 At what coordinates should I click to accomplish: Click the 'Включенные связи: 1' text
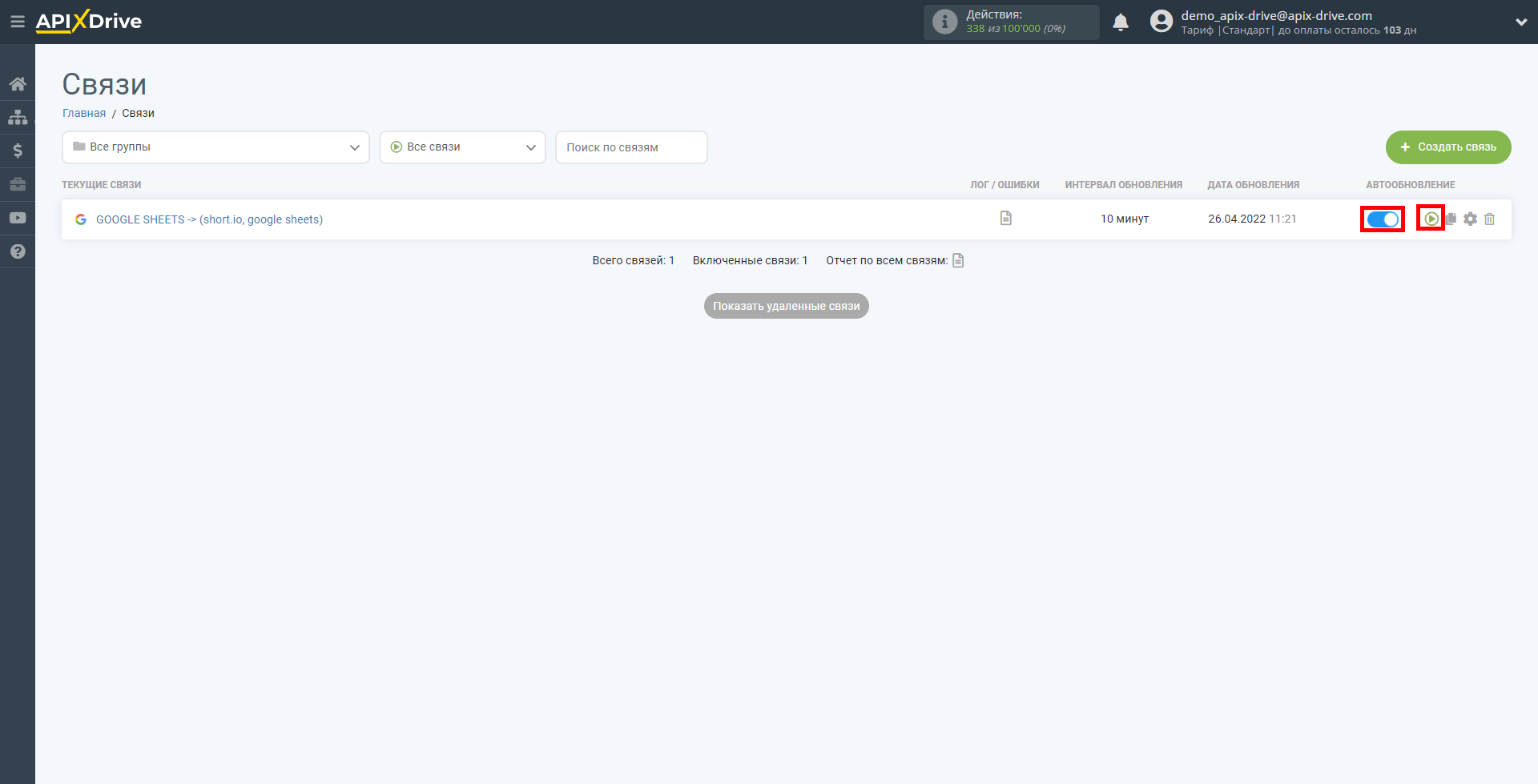click(x=751, y=260)
